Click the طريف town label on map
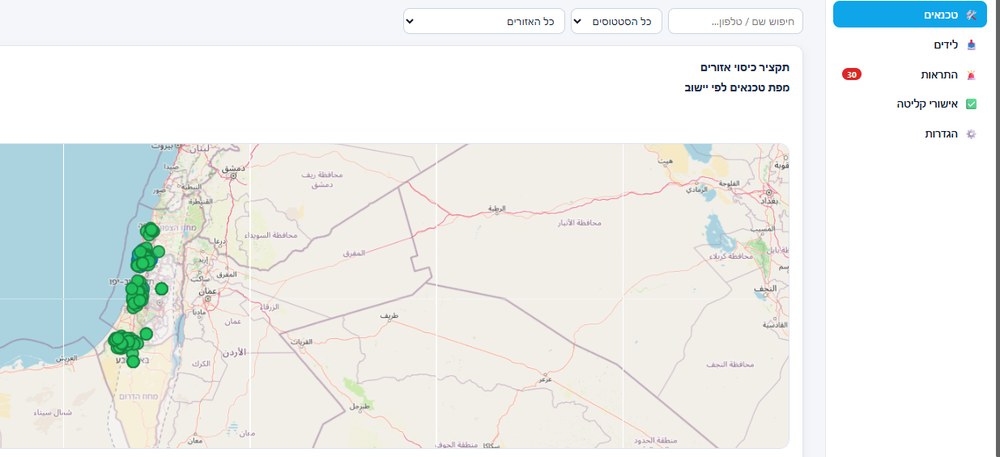 389,316
